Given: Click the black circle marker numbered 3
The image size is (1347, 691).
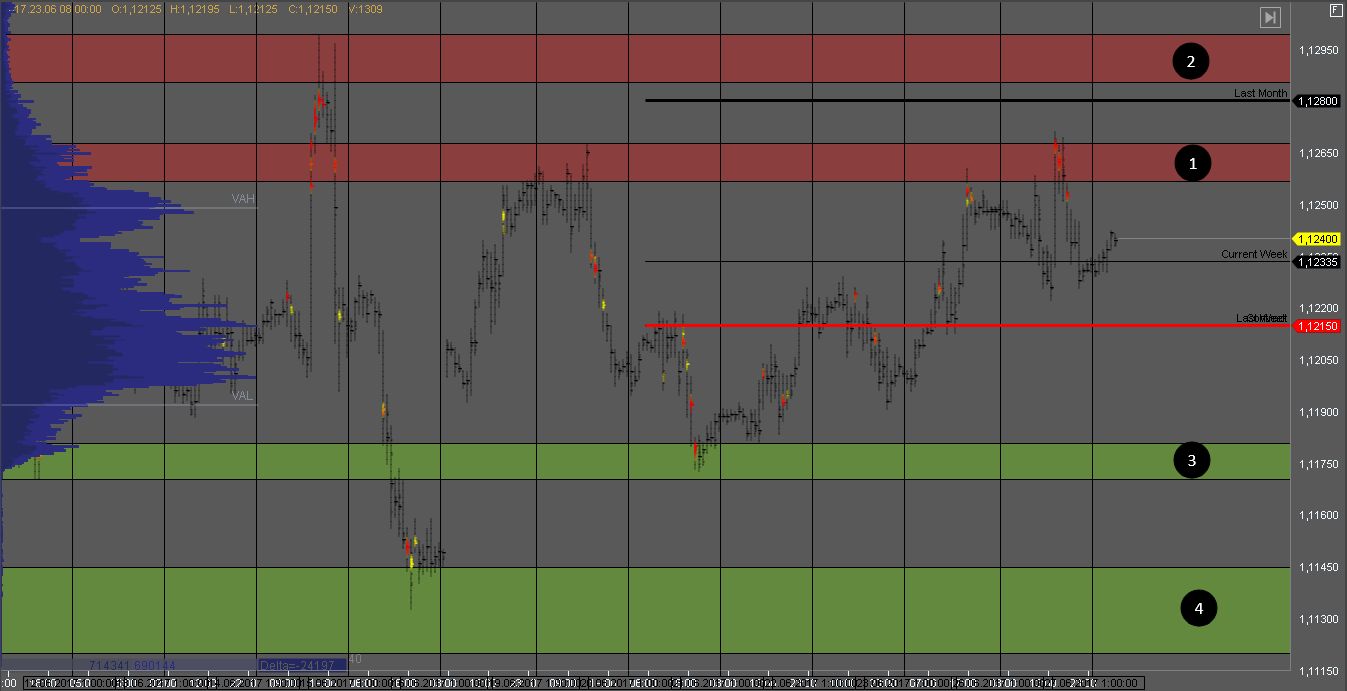Looking at the screenshot, I should click(1191, 460).
